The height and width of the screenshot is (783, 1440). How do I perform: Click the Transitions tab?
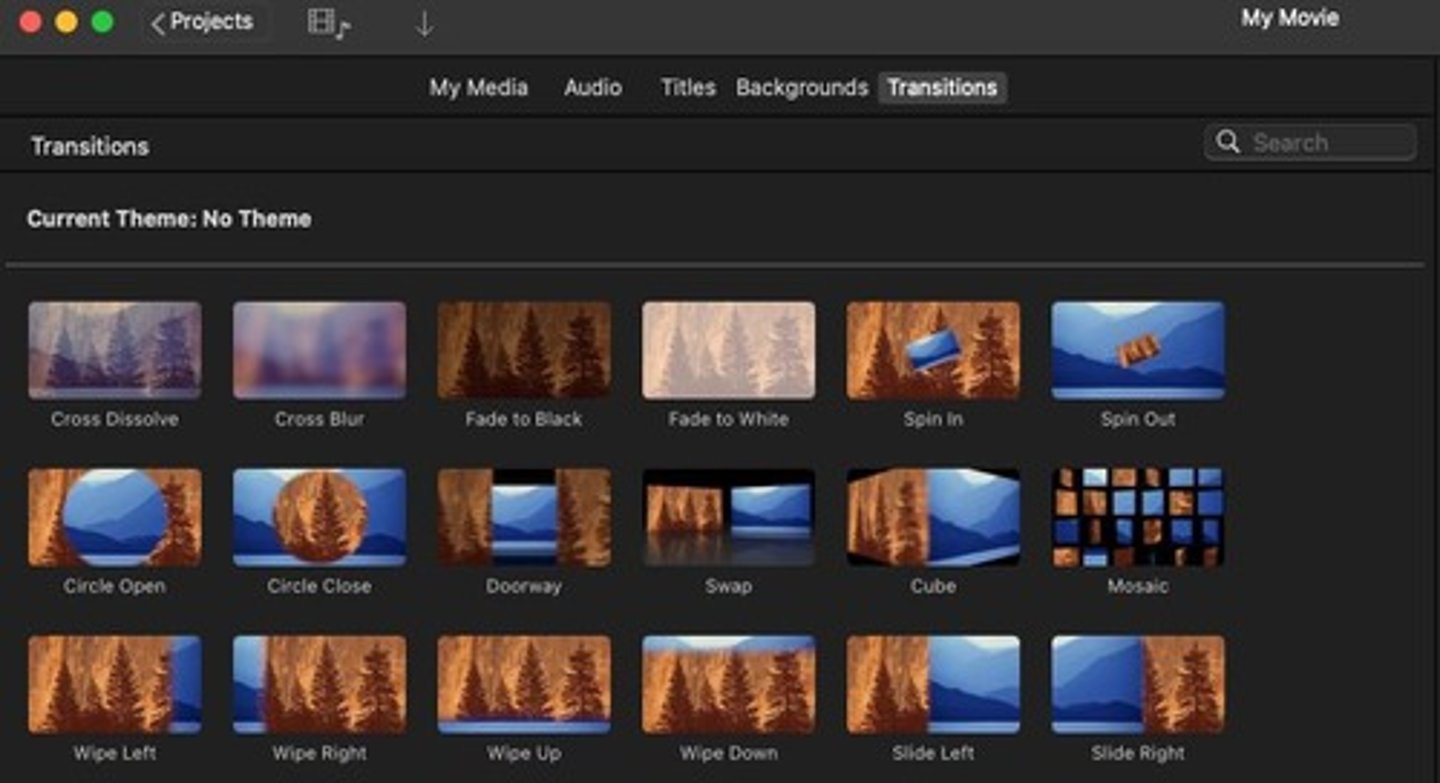(942, 88)
